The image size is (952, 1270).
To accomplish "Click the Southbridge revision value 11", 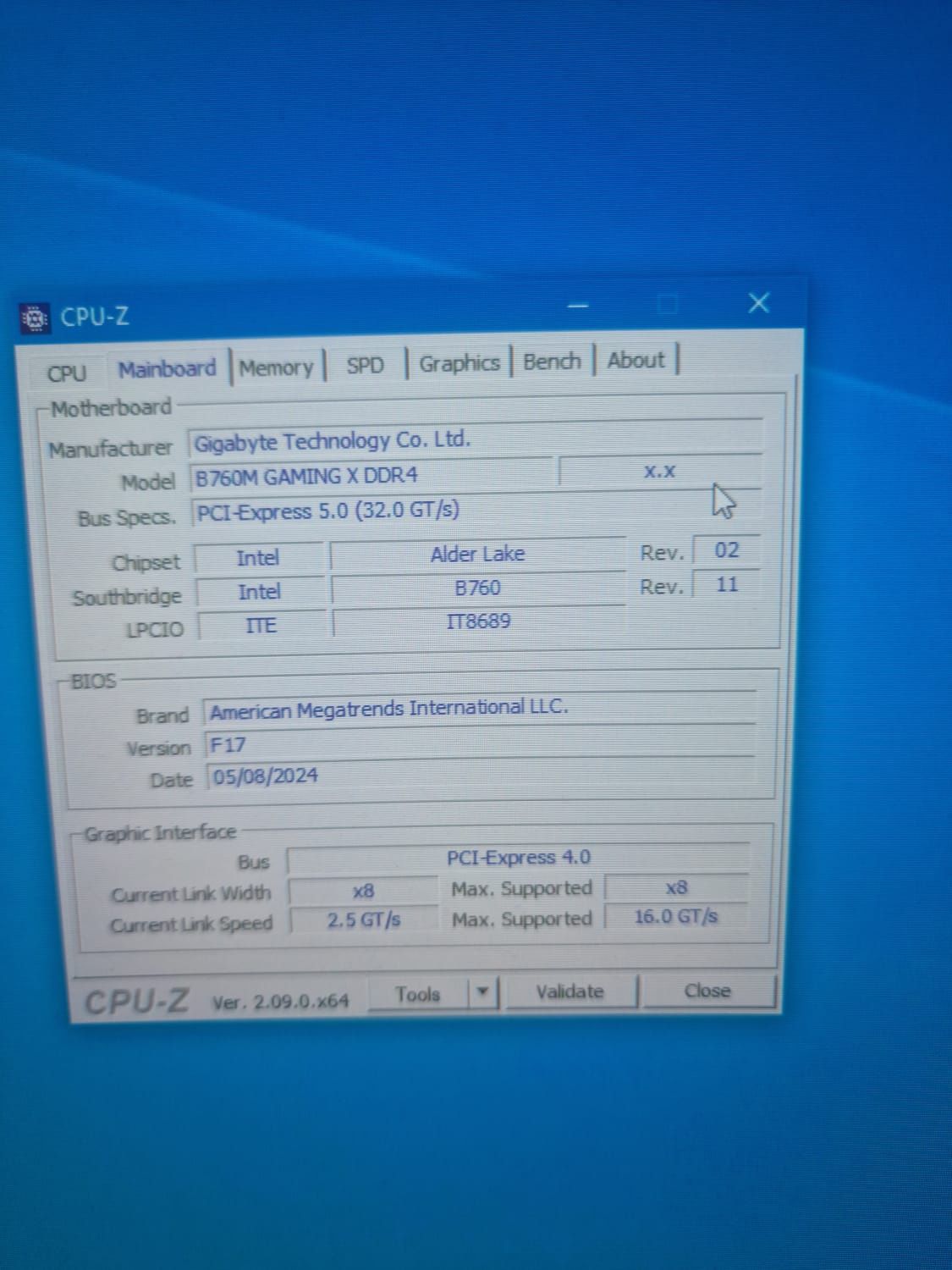I will point(727,584).
